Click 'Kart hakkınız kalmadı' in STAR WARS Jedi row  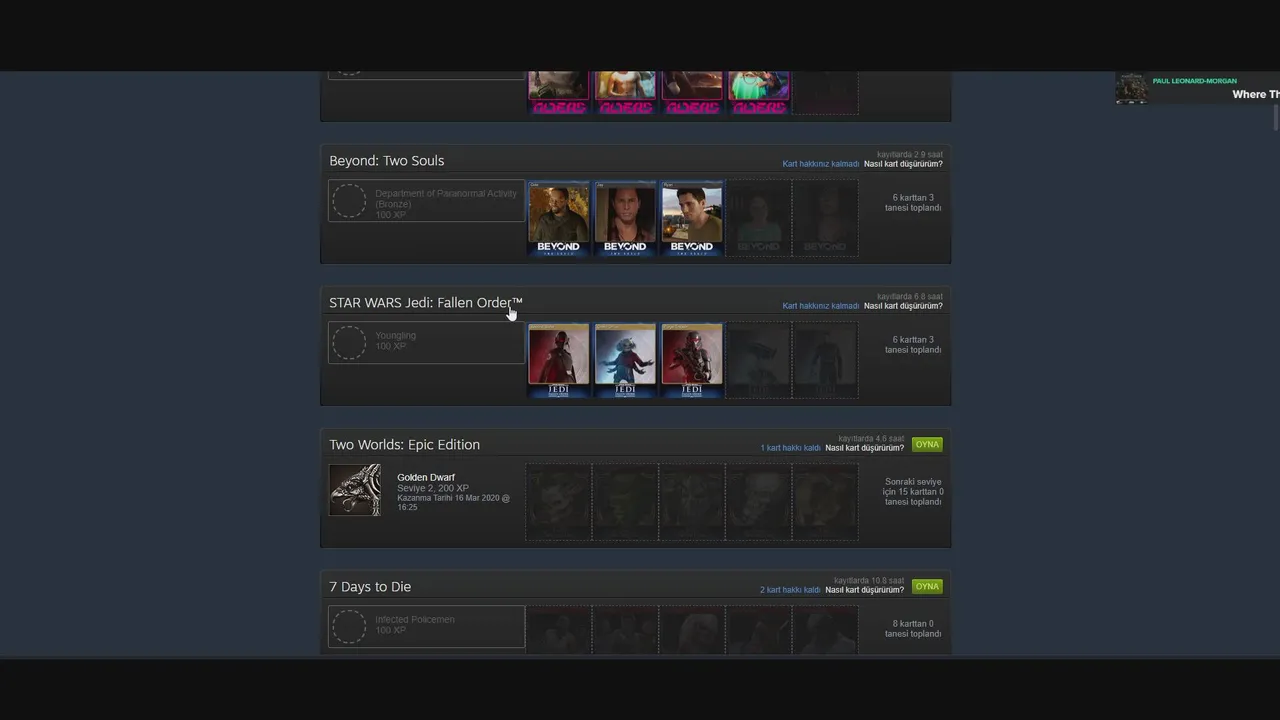(x=820, y=306)
